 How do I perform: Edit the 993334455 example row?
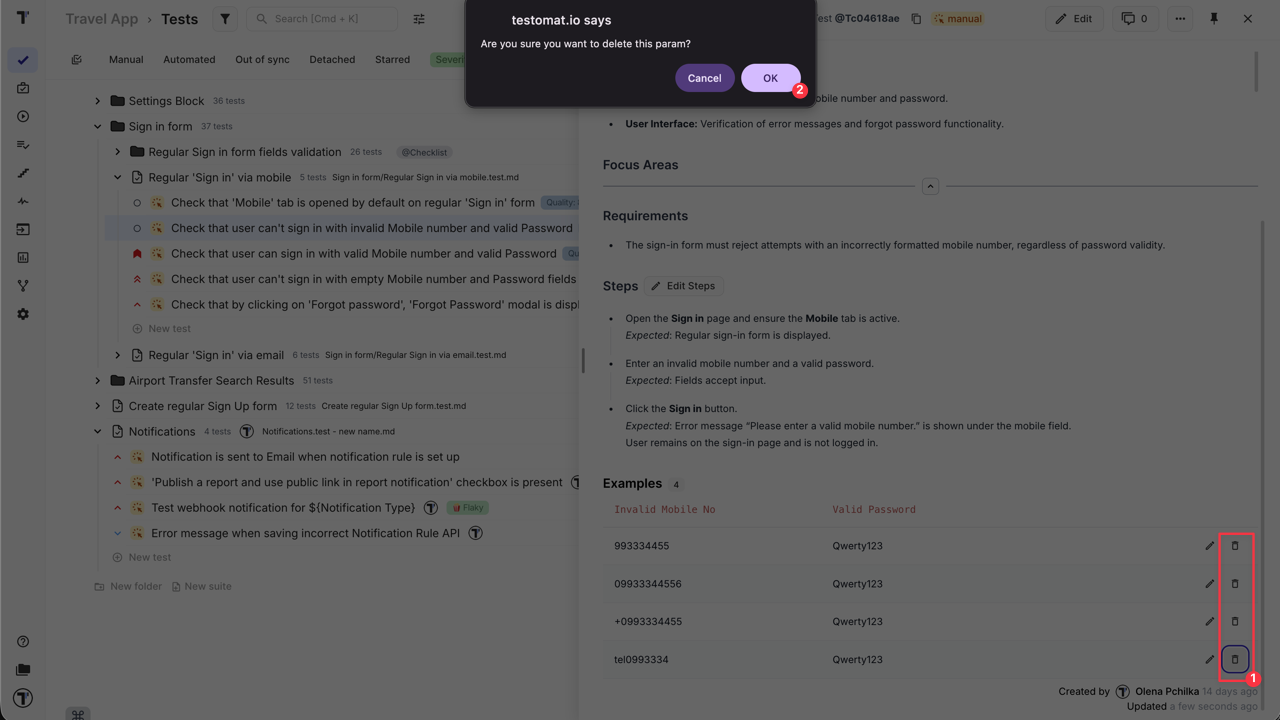1209,546
